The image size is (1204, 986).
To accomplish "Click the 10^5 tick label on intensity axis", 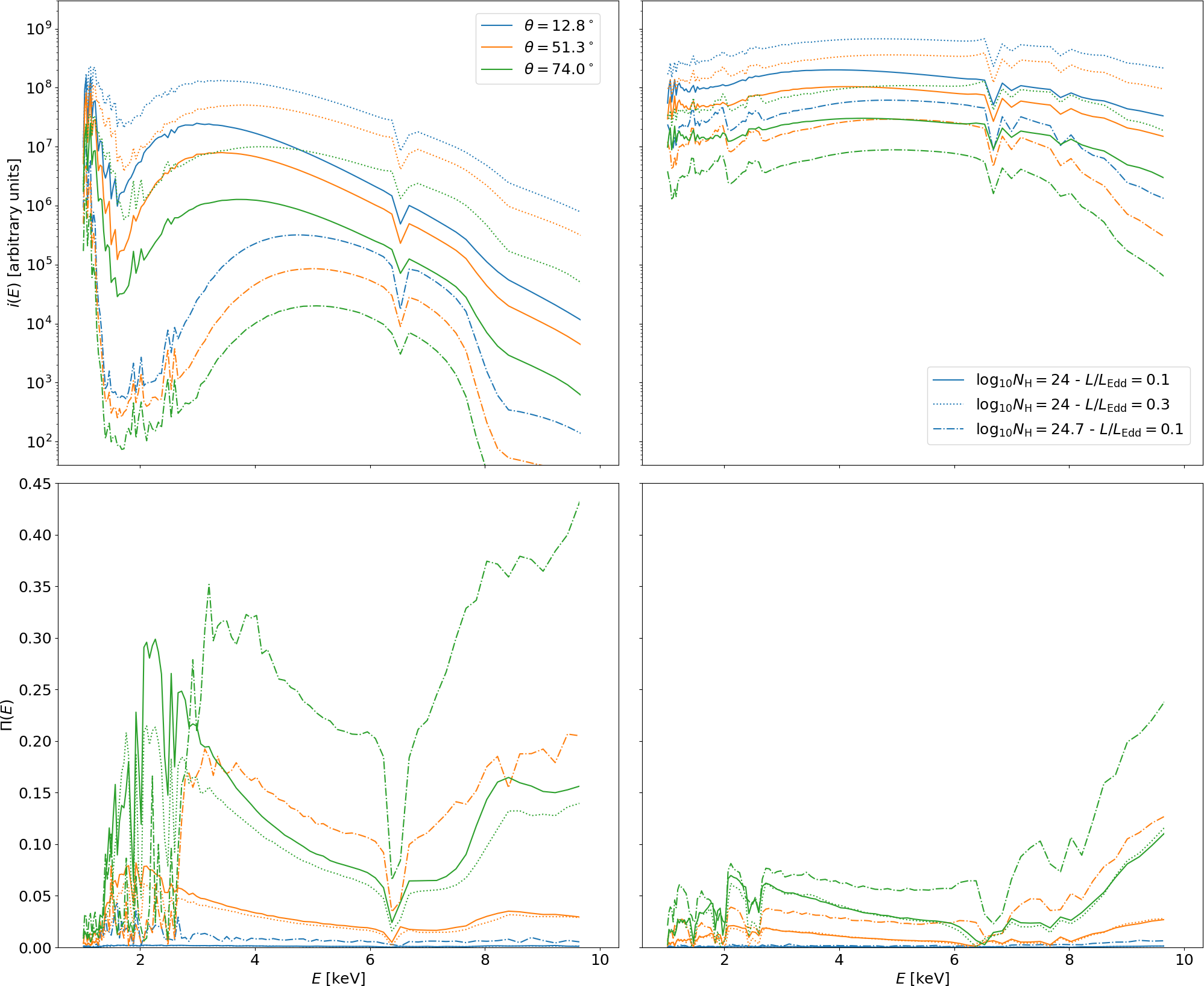I will click(39, 264).
